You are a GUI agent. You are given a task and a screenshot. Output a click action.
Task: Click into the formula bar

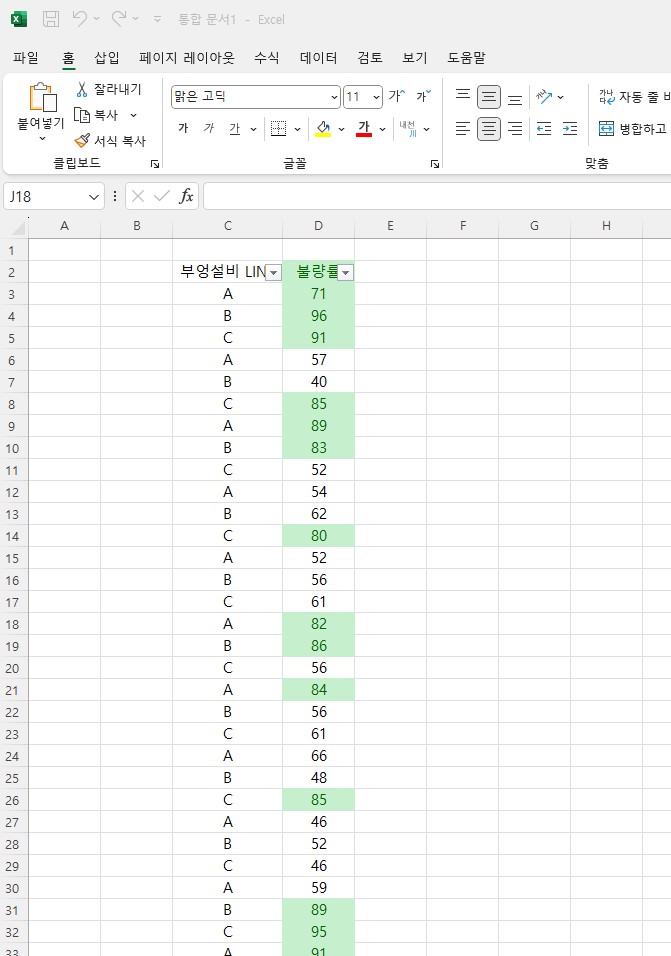coord(437,196)
